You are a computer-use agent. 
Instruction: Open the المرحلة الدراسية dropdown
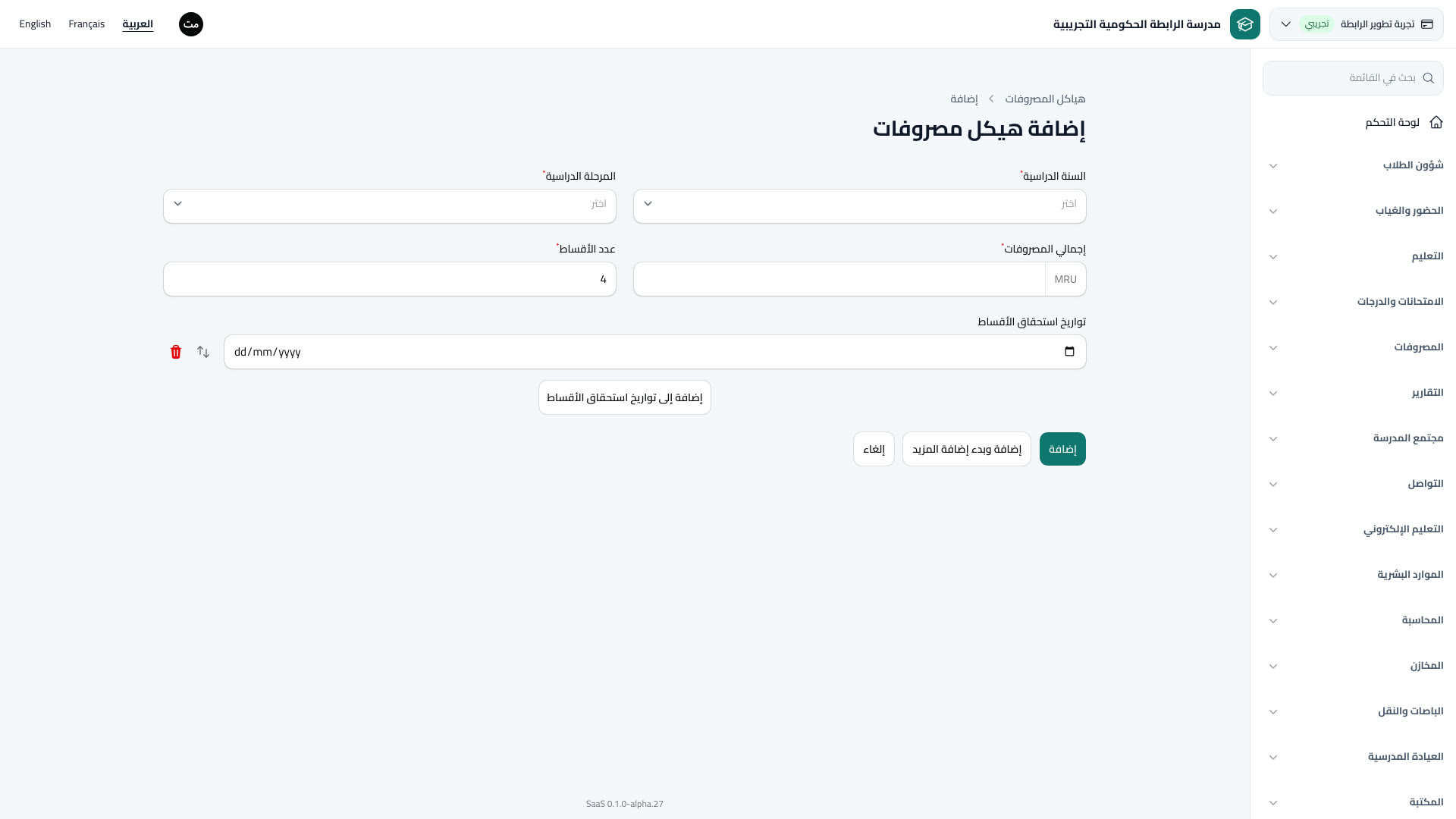390,206
